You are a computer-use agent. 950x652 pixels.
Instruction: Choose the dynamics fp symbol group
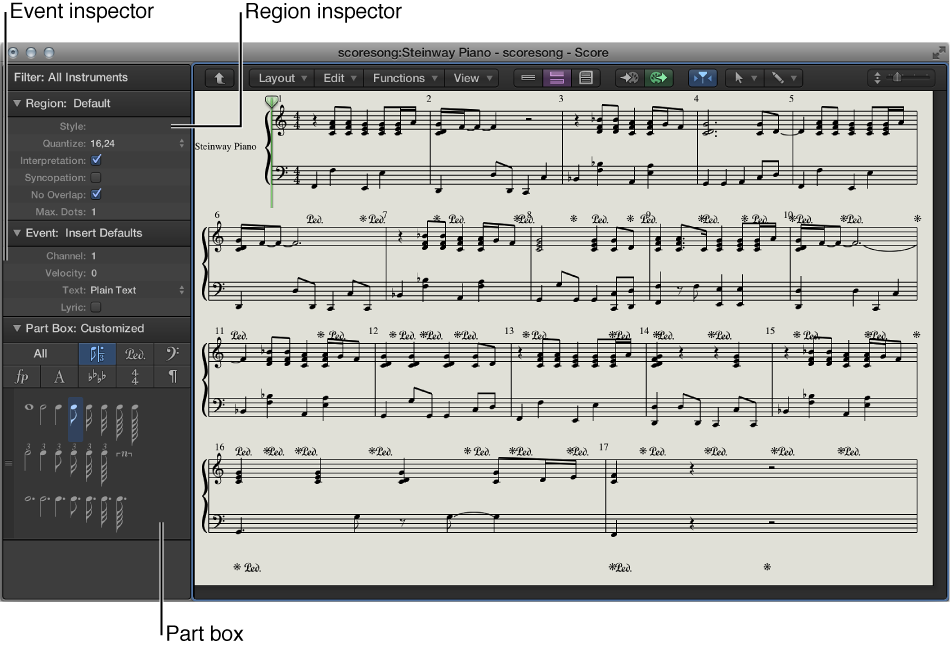pos(22,377)
